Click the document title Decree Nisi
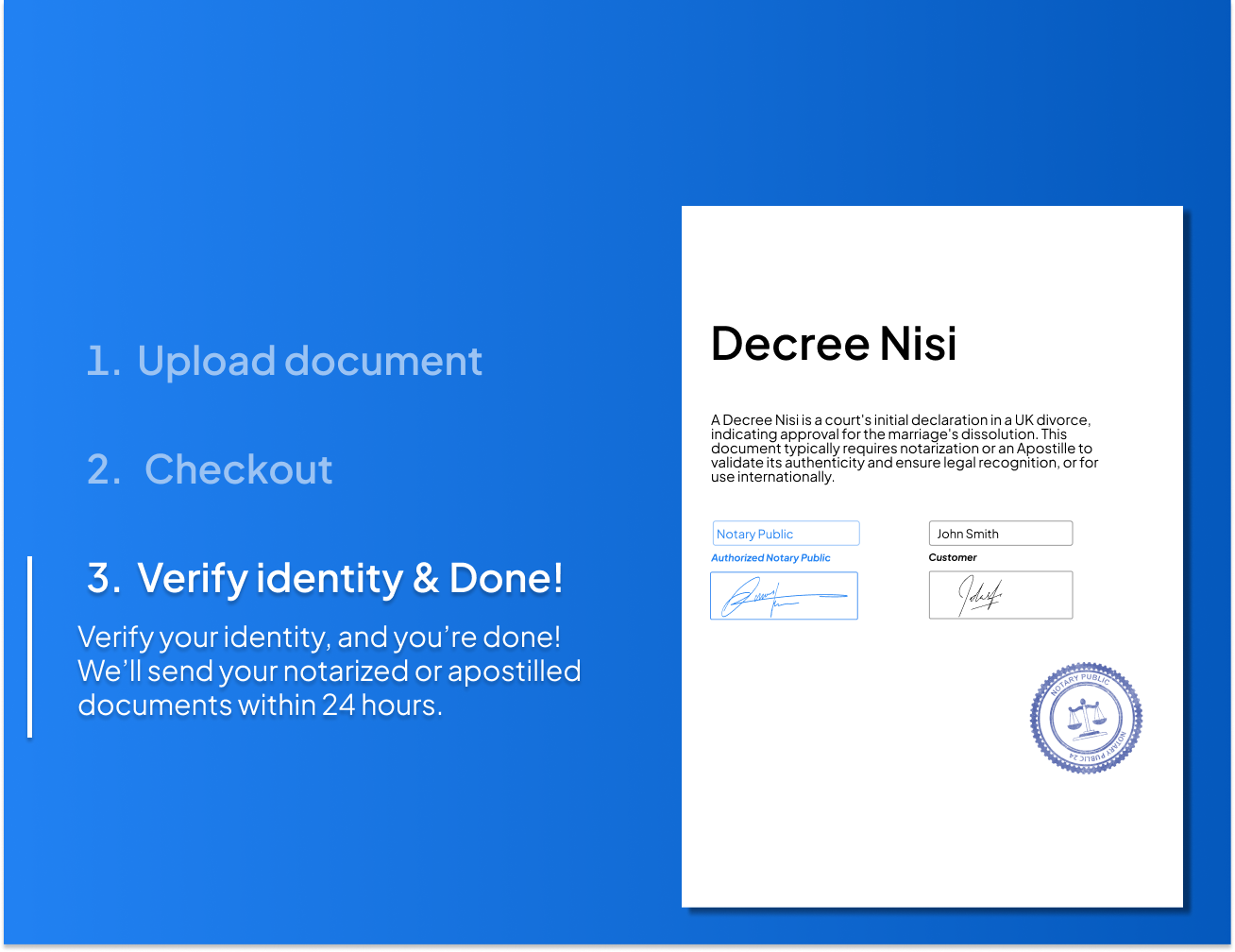This screenshot has height=952, width=1235. click(x=835, y=344)
